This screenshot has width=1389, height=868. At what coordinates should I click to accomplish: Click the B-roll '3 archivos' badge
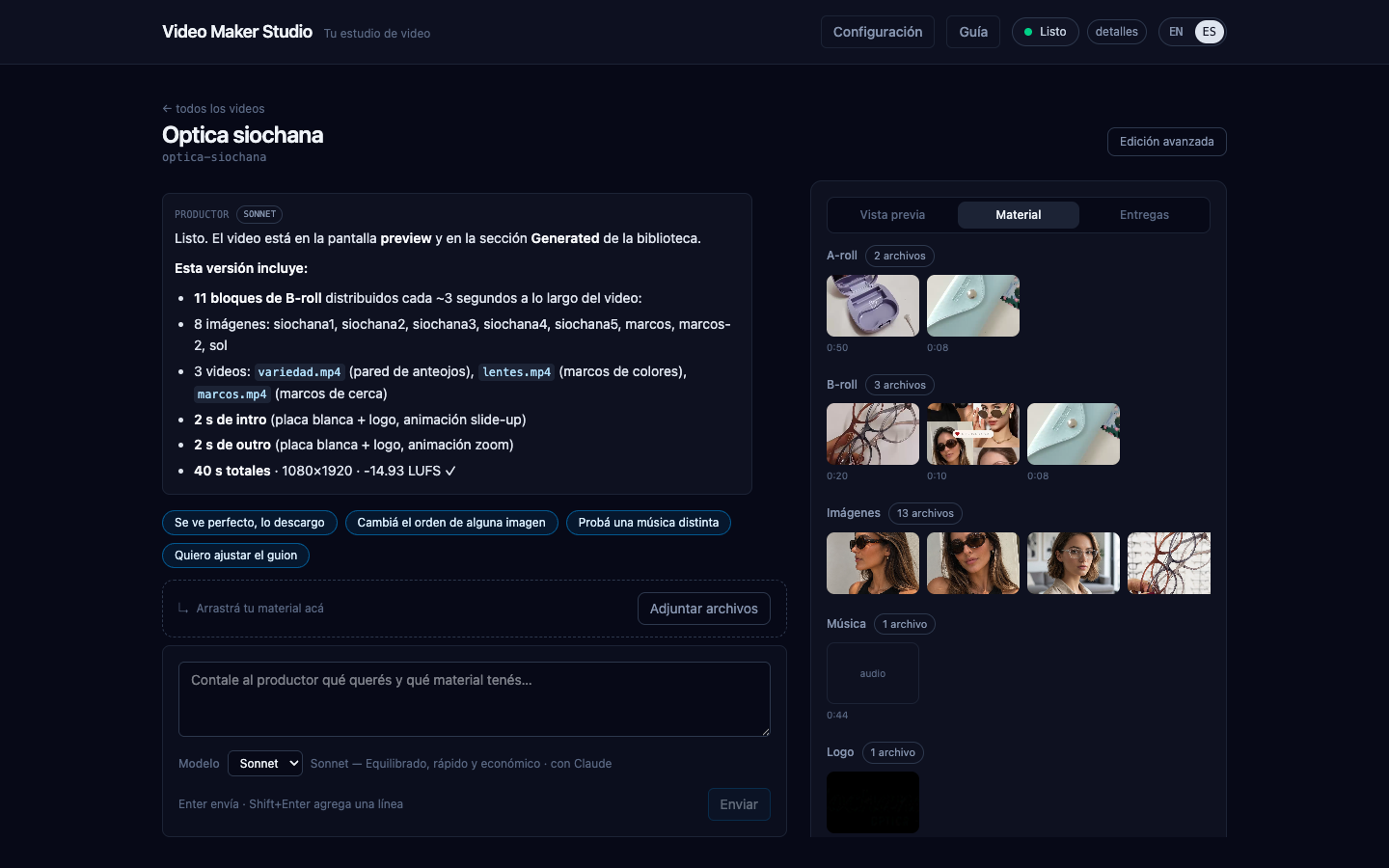(900, 385)
